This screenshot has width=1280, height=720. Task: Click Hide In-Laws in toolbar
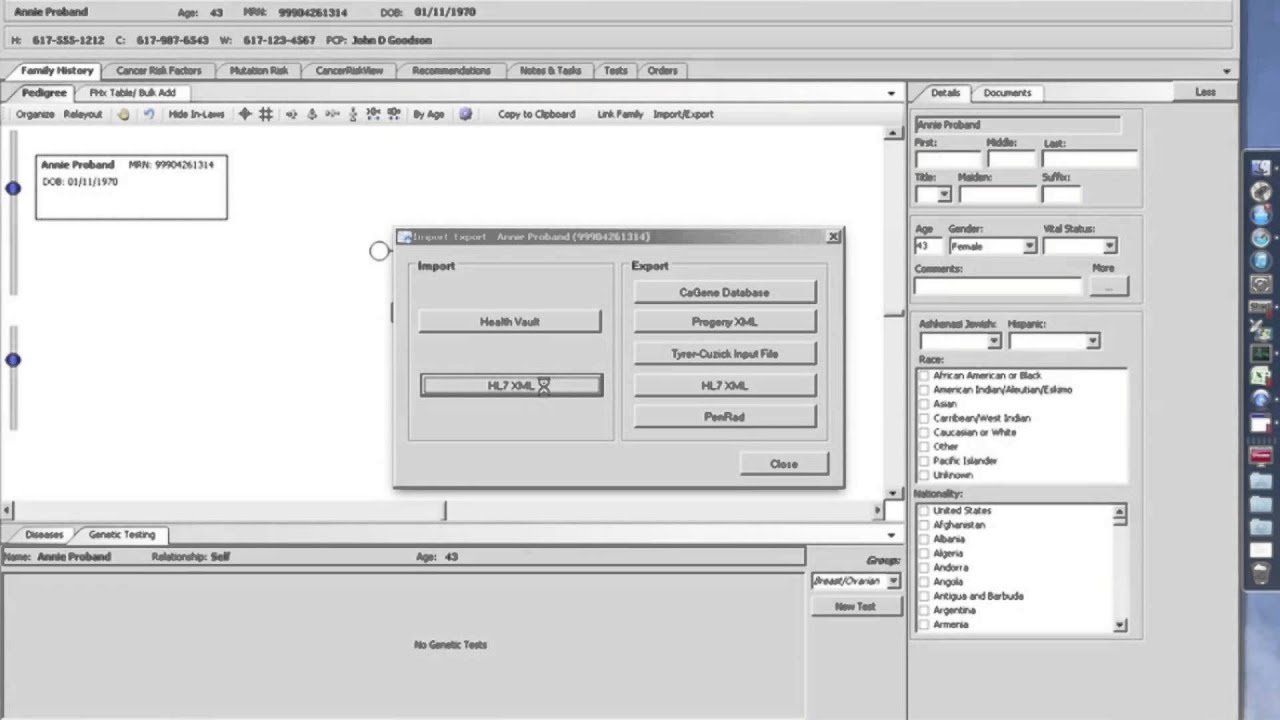click(x=196, y=114)
